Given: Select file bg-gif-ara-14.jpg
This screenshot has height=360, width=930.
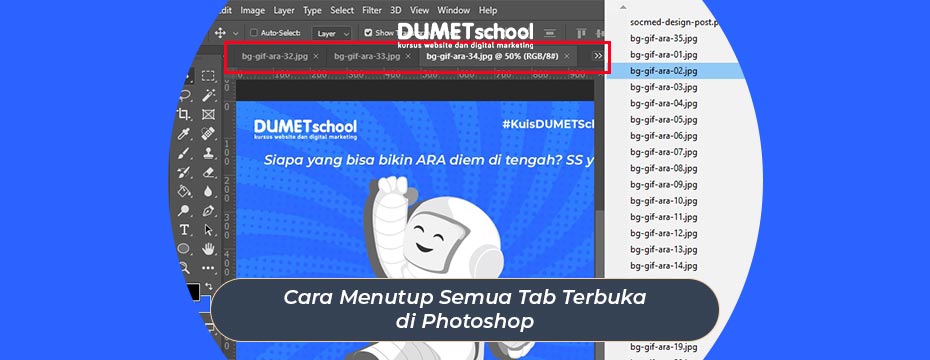Looking at the screenshot, I should click(x=664, y=265).
